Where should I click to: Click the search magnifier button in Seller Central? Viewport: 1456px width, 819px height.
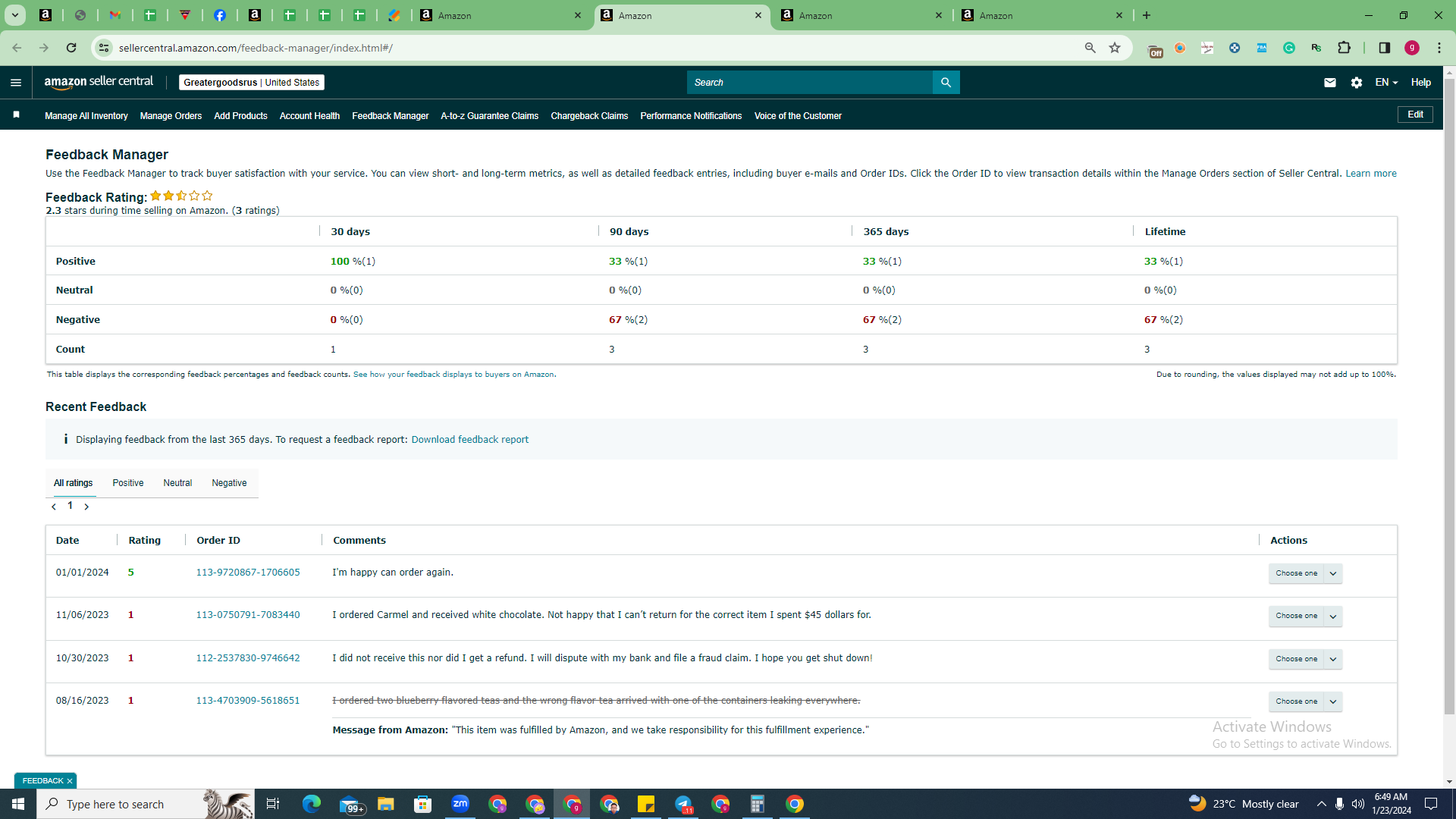(x=946, y=83)
